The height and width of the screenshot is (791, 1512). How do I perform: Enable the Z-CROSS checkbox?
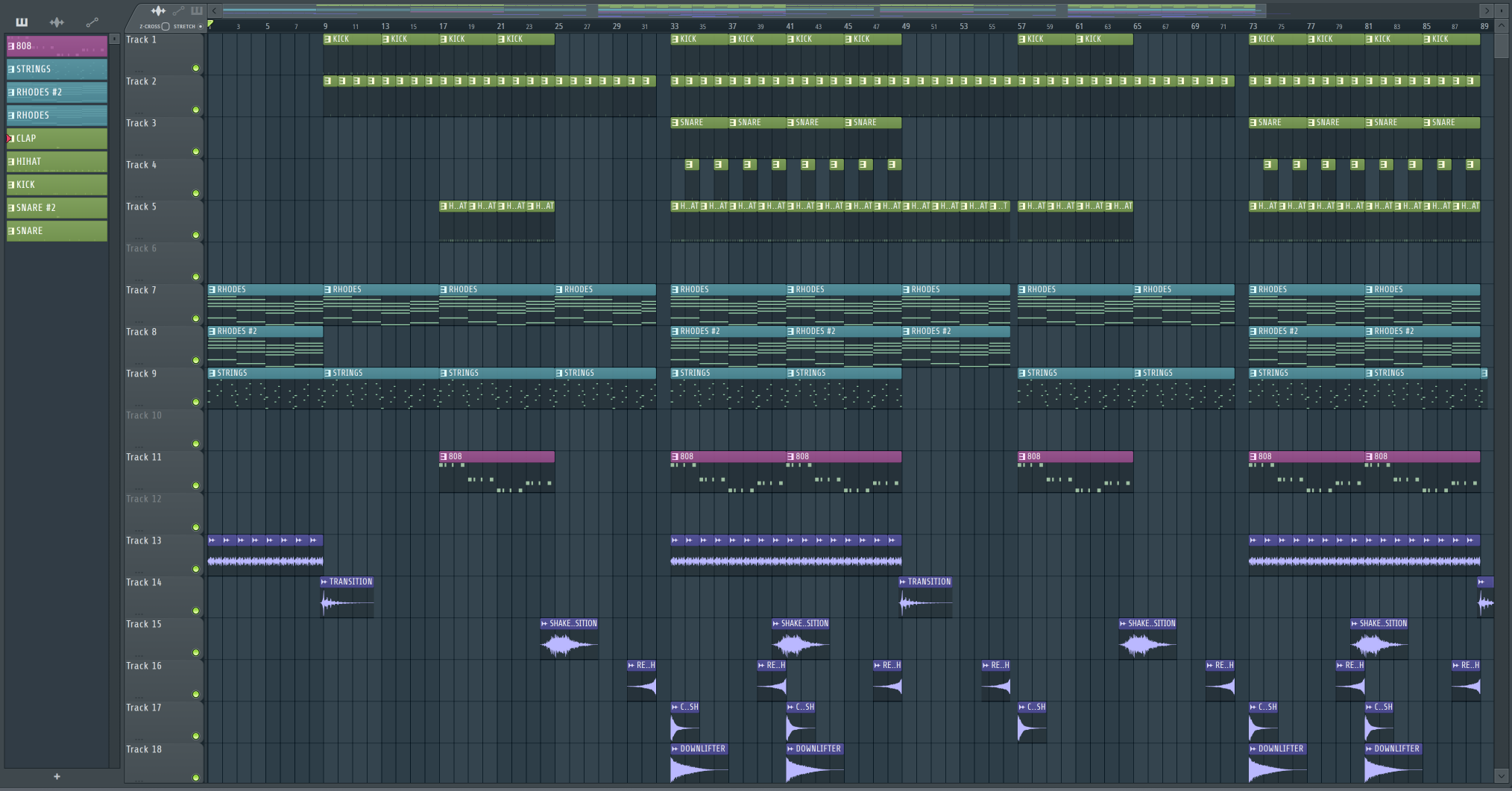coord(166,26)
